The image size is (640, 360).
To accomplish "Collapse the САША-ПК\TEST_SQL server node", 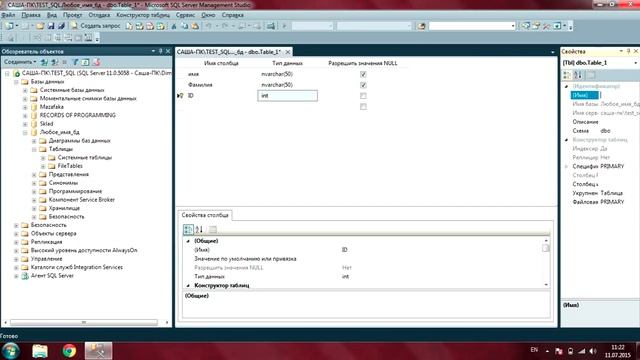I will click(7, 73).
